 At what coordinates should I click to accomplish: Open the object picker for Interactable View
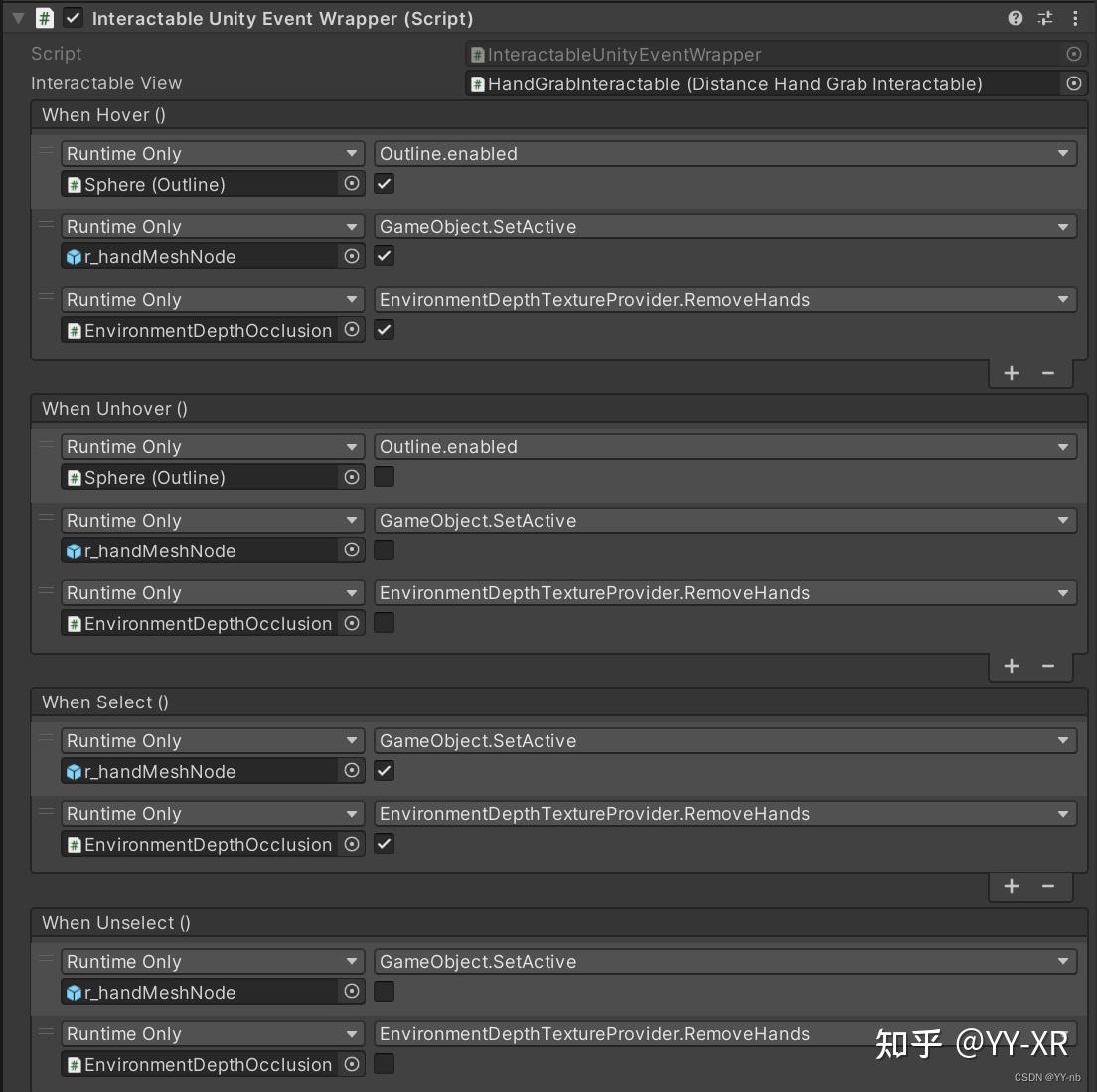point(1073,83)
